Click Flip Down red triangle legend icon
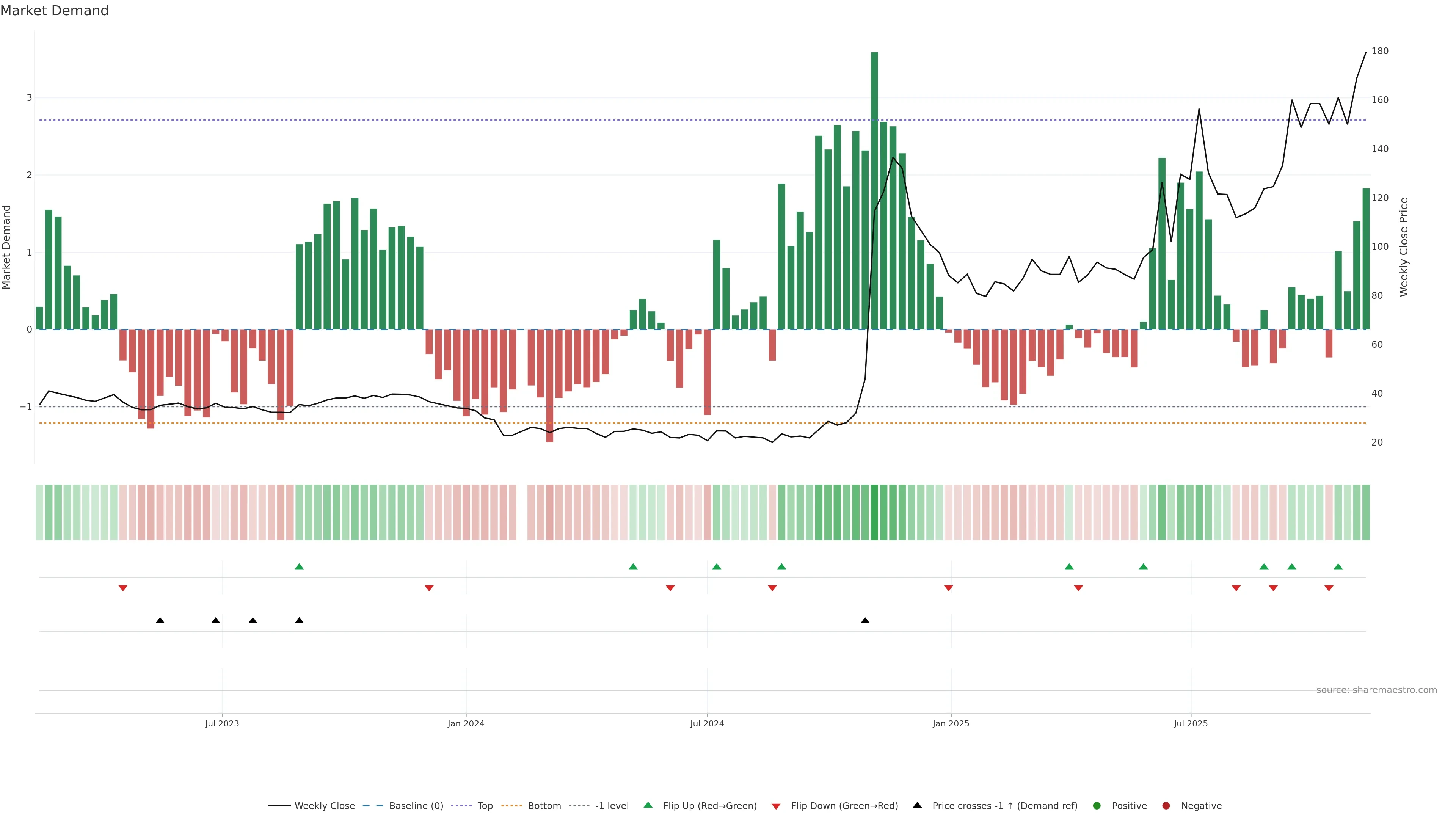Viewport: 1456px width, 819px height. tap(776, 806)
